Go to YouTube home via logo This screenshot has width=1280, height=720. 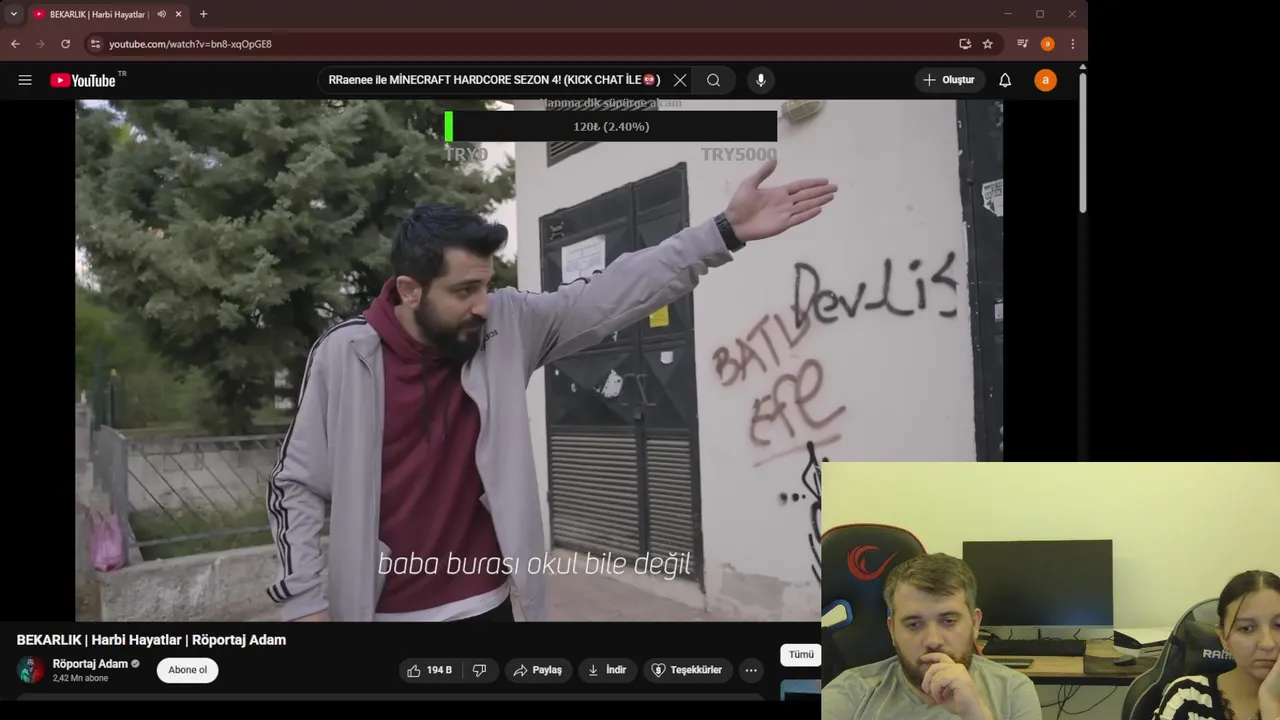click(83, 80)
